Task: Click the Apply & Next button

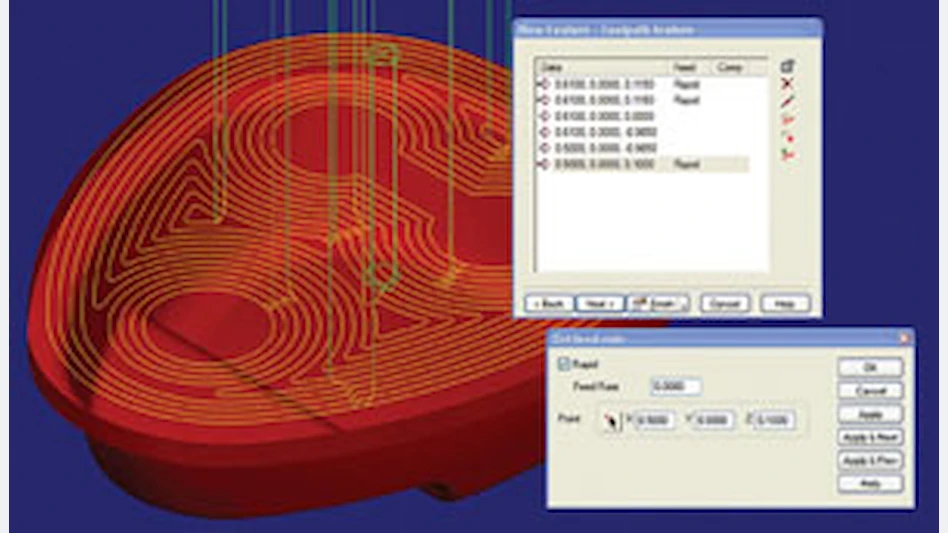Action: tap(871, 437)
